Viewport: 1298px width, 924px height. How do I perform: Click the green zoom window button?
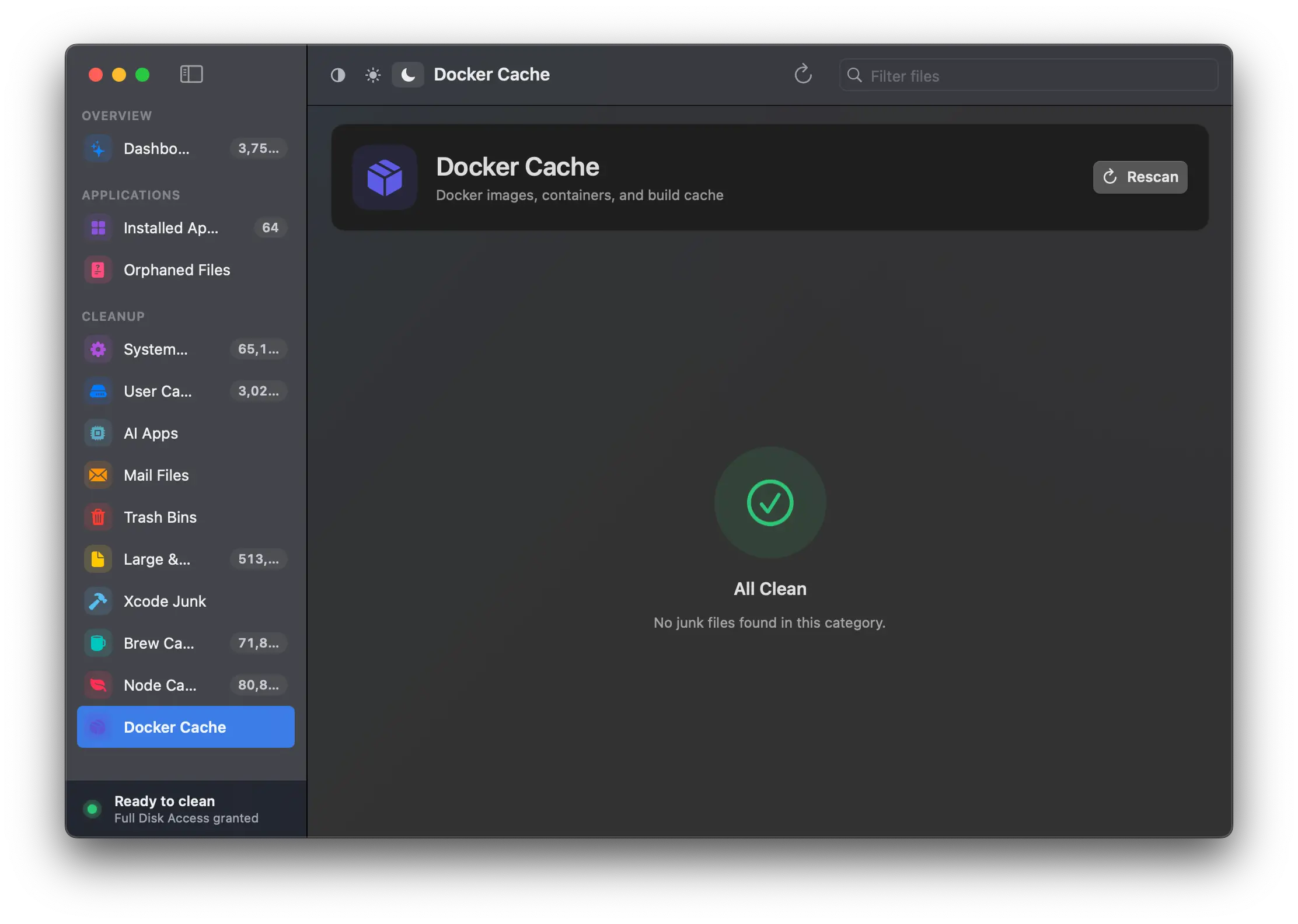pyautogui.click(x=142, y=75)
